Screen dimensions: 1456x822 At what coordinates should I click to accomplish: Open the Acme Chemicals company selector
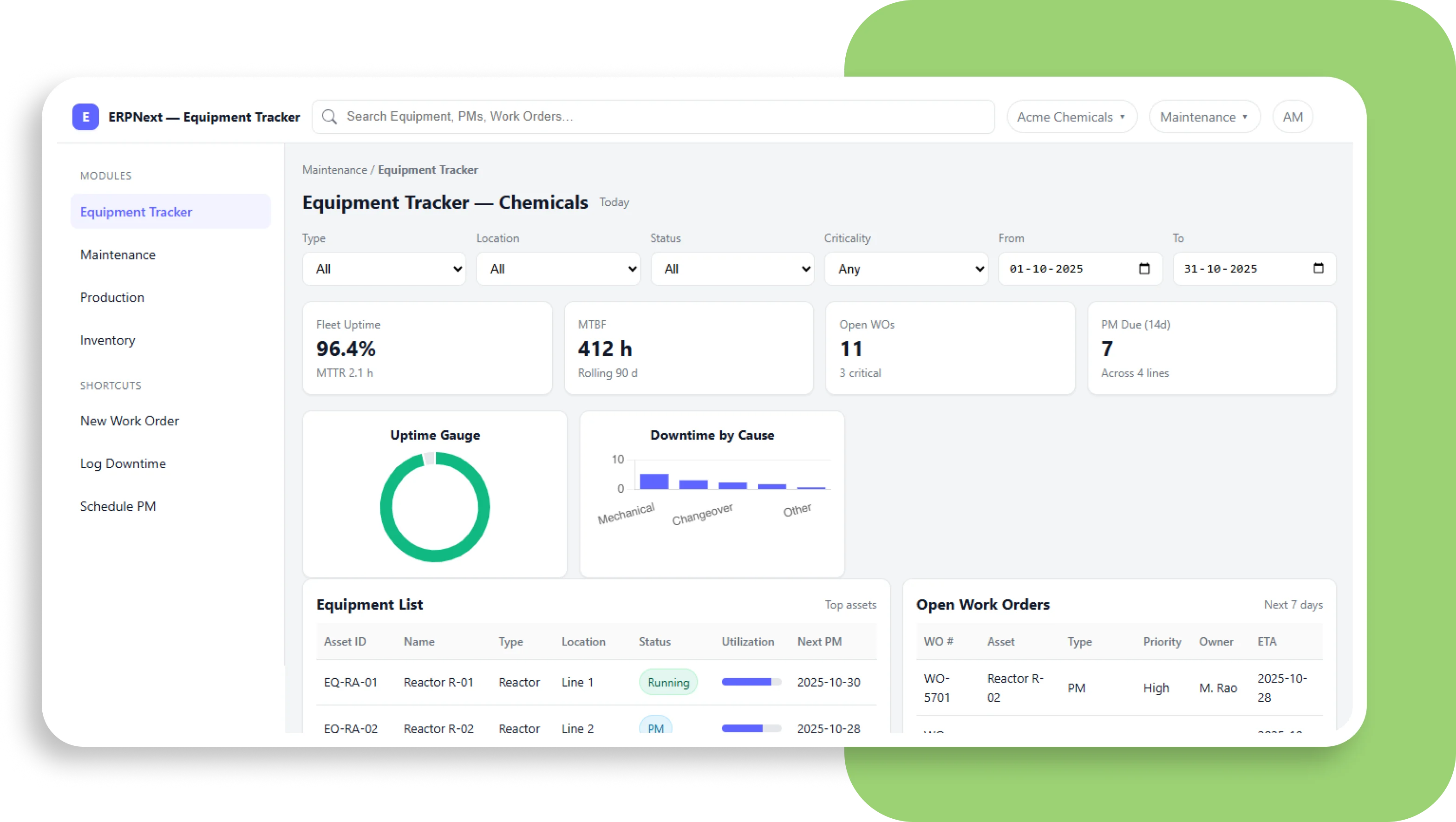click(x=1071, y=117)
